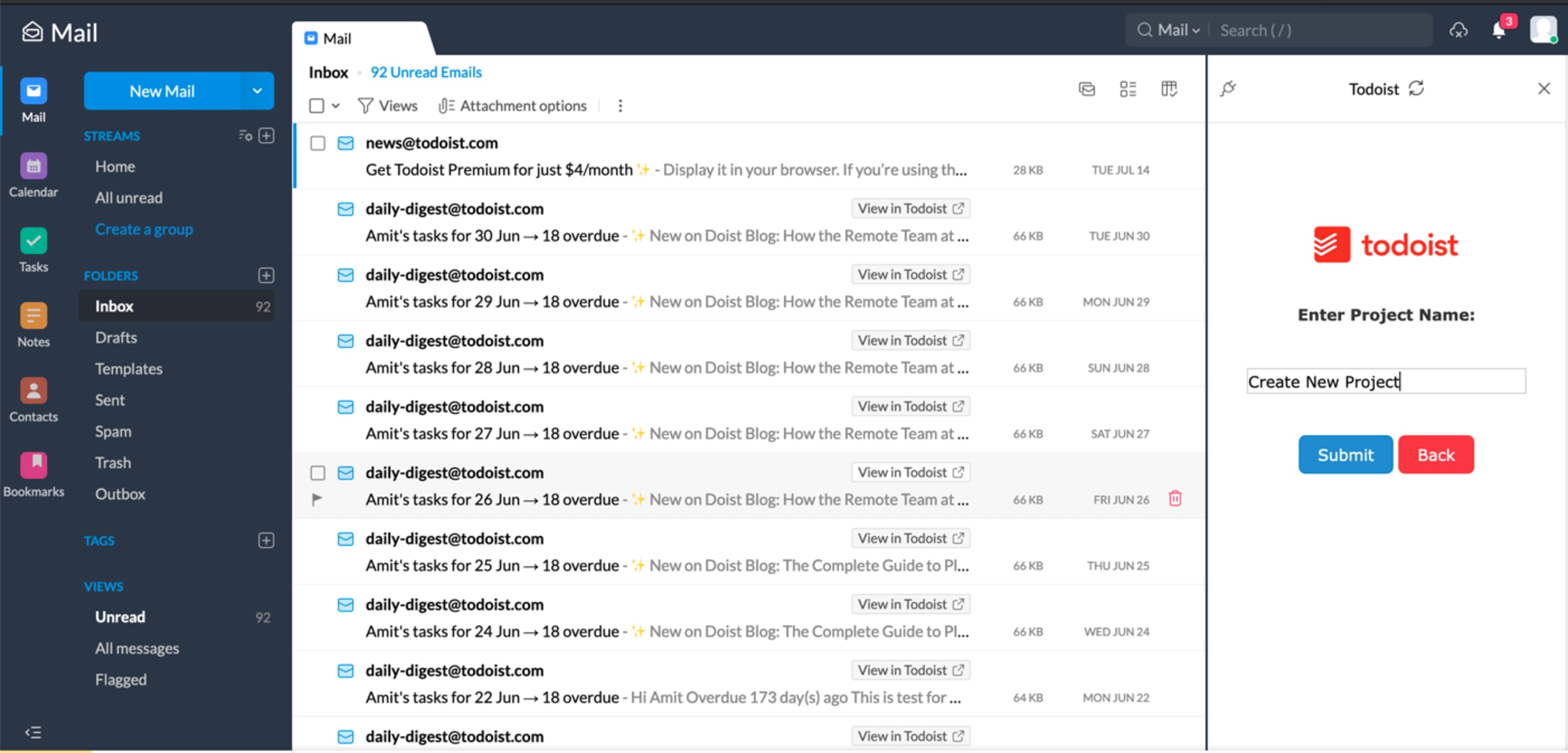
Task: Open the Sent folder
Action: (x=109, y=400)
